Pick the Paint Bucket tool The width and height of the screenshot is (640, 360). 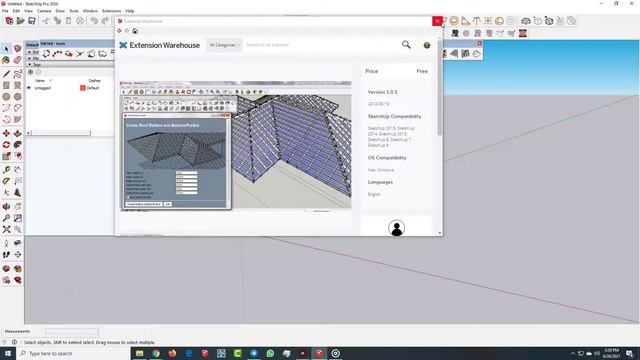[6, 60]
